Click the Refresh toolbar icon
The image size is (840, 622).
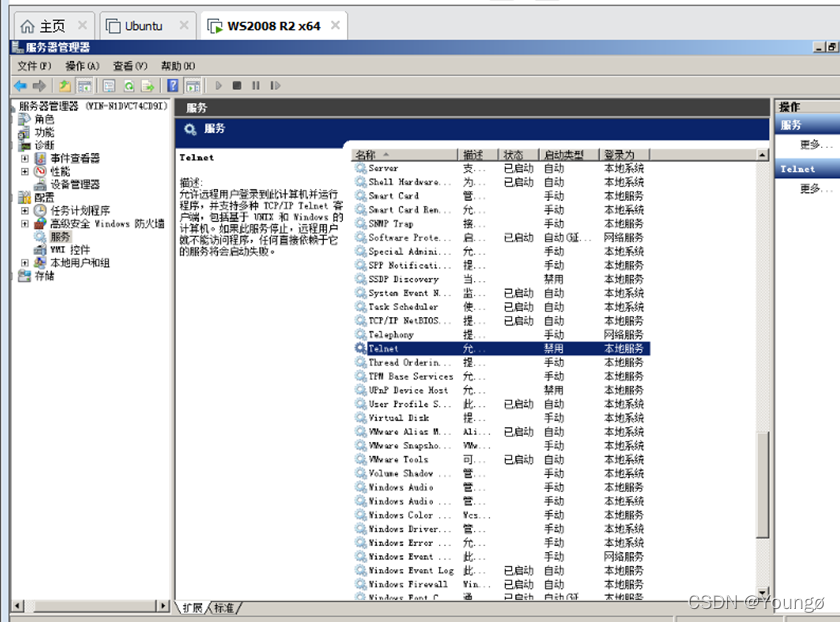point(129,86)
